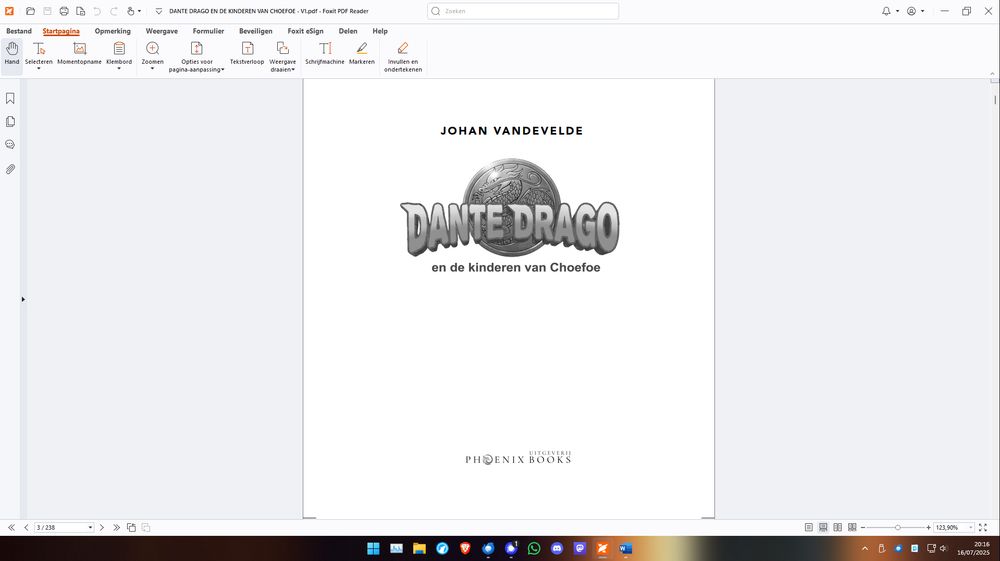Open Brave browser from taskbar
Image resolution: width=1000 pixels, height=561 pixels.
(x=465, y=548)
